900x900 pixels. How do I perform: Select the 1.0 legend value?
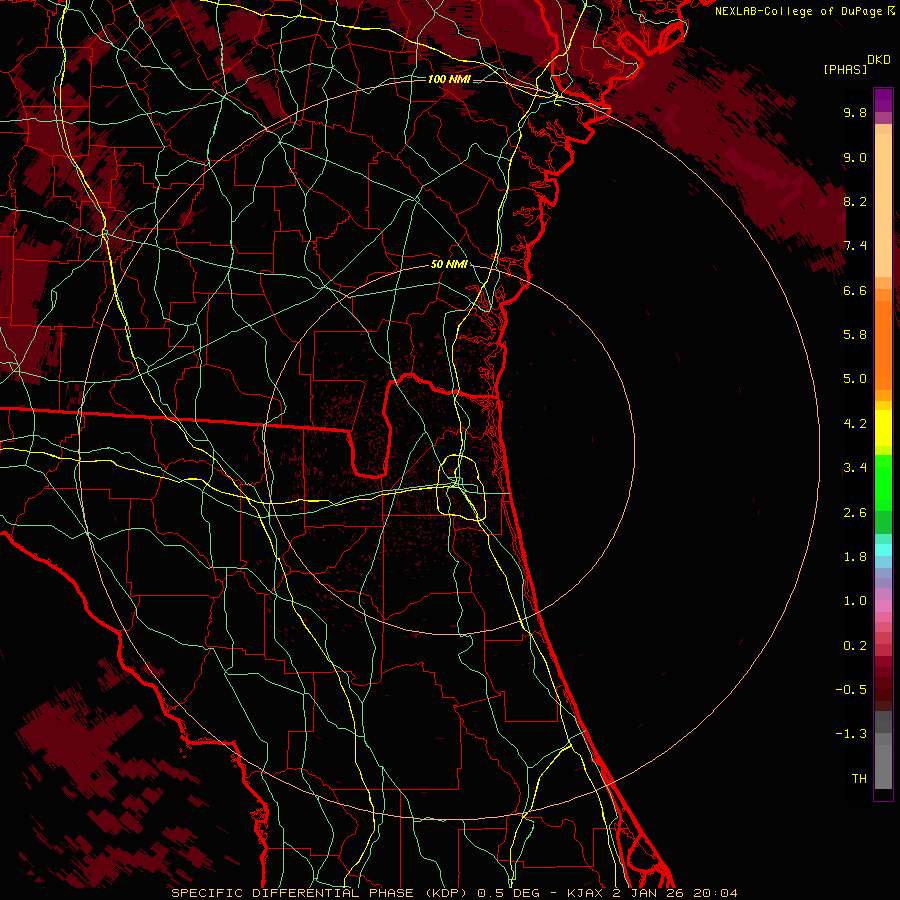click(x=855, y=601)
